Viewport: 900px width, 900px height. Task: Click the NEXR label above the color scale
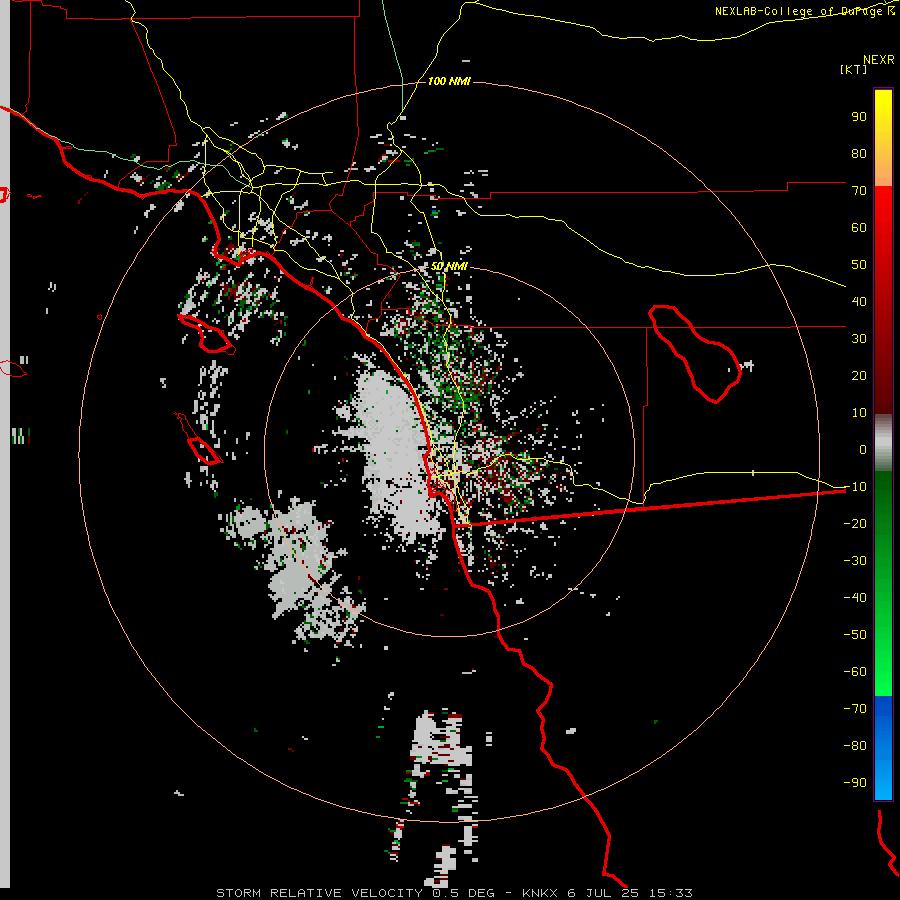point(878,60)
